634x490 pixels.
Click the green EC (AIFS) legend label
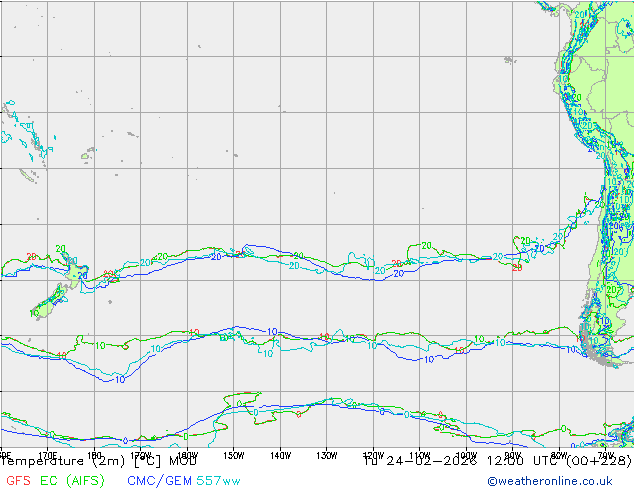pos(72,480)
